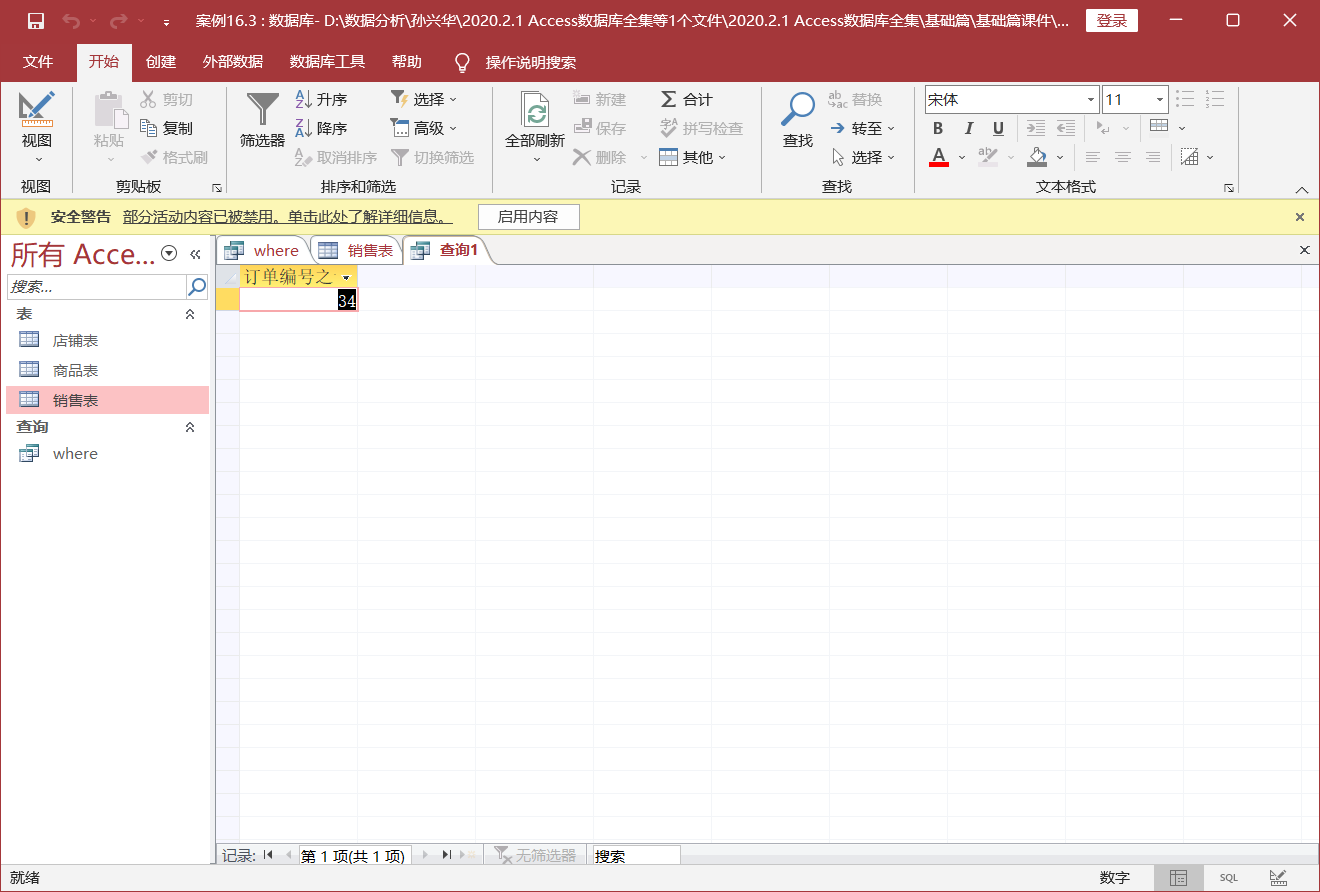Open the font size dropdown 11
Image resolution: width=1320 pixels, height=892 pixels.
click(x=1161, y=99)
